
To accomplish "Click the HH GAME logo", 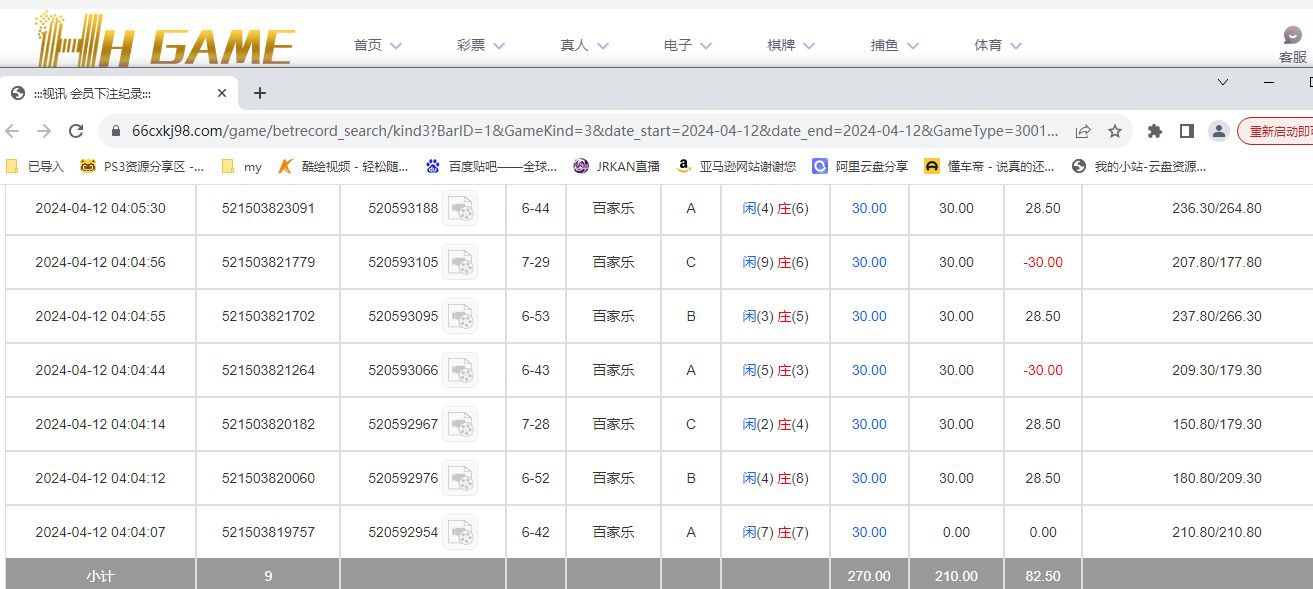I will pyautogui.click(x=164, y=40).
